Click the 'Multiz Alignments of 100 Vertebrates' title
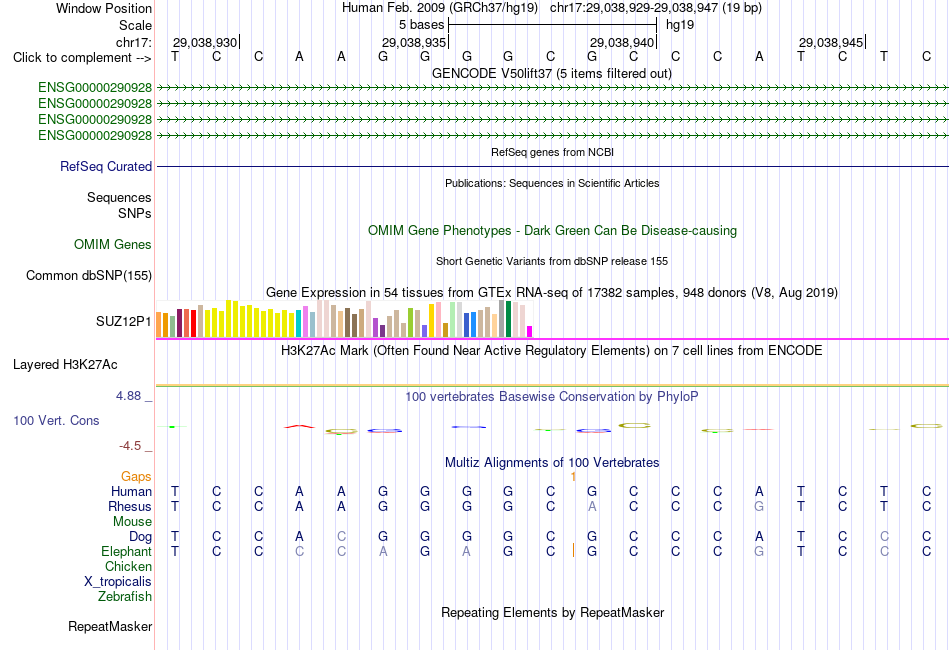The width and height of the screenshot is (950, 650). point(552,462)
